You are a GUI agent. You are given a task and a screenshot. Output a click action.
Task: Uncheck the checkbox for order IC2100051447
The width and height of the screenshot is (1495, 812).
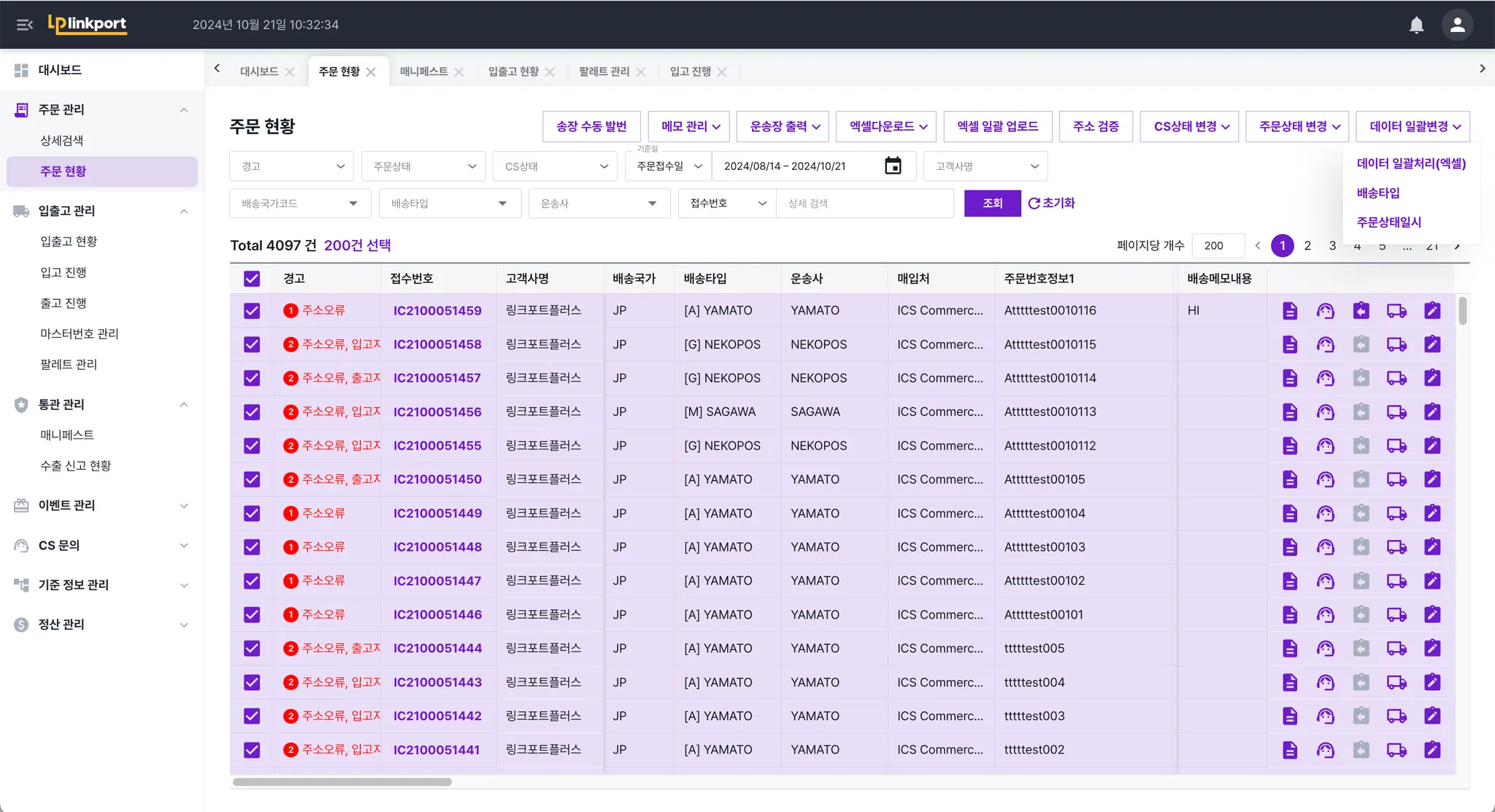point(252,581)
